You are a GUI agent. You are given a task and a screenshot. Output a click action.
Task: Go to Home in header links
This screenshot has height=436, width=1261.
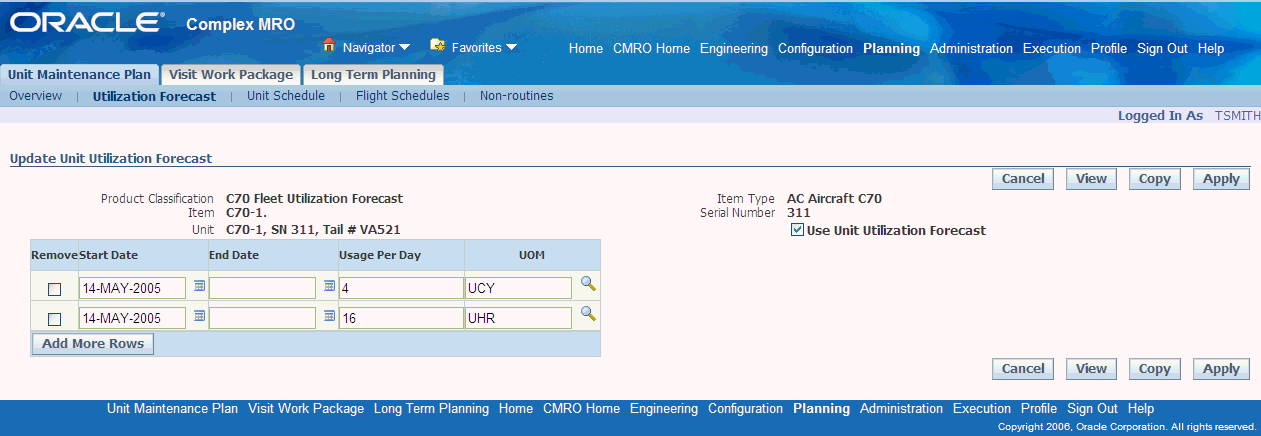pyautogui.click(x=586, y=48)
